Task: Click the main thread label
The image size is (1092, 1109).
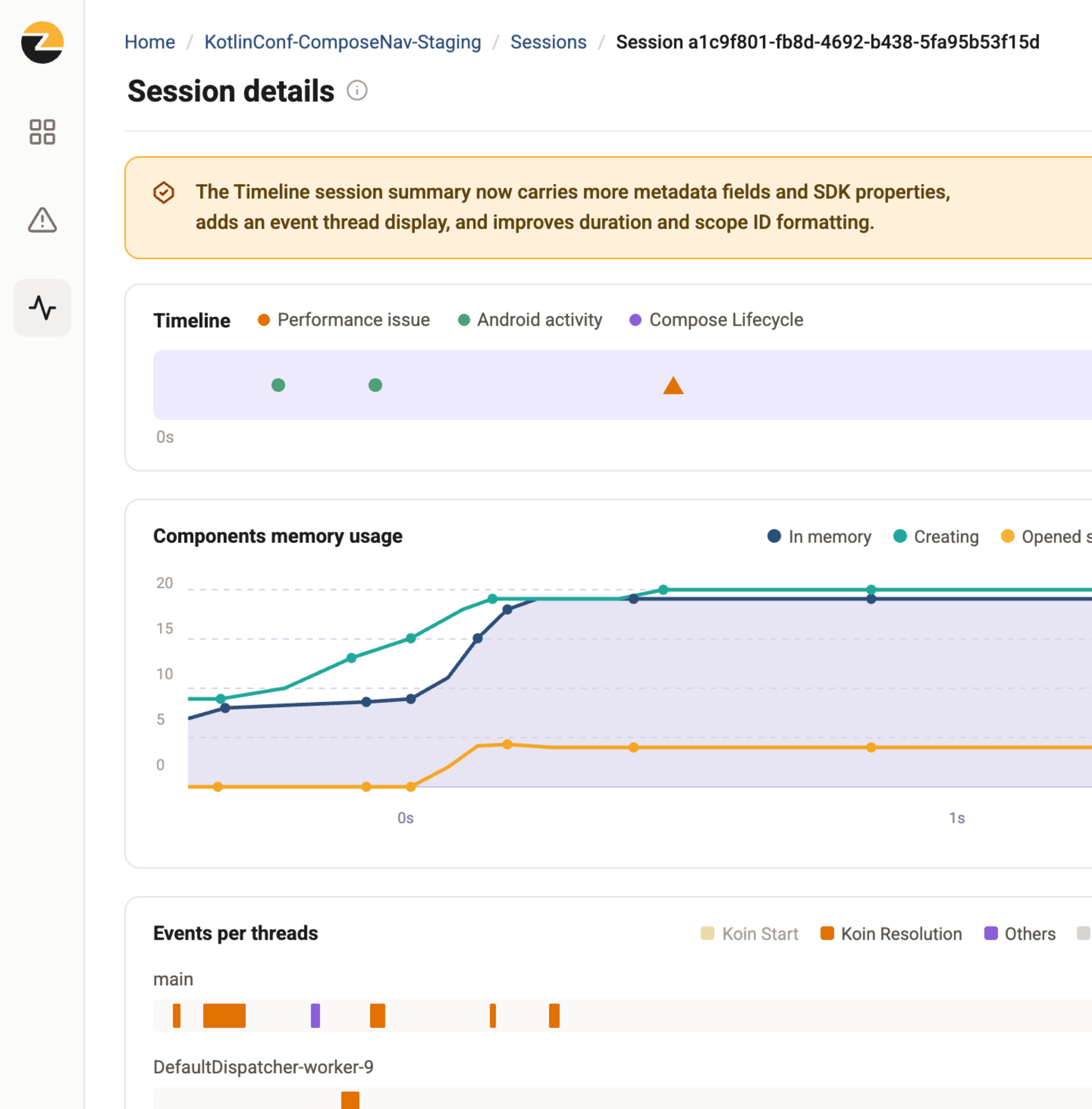Action: click(173, 979)
